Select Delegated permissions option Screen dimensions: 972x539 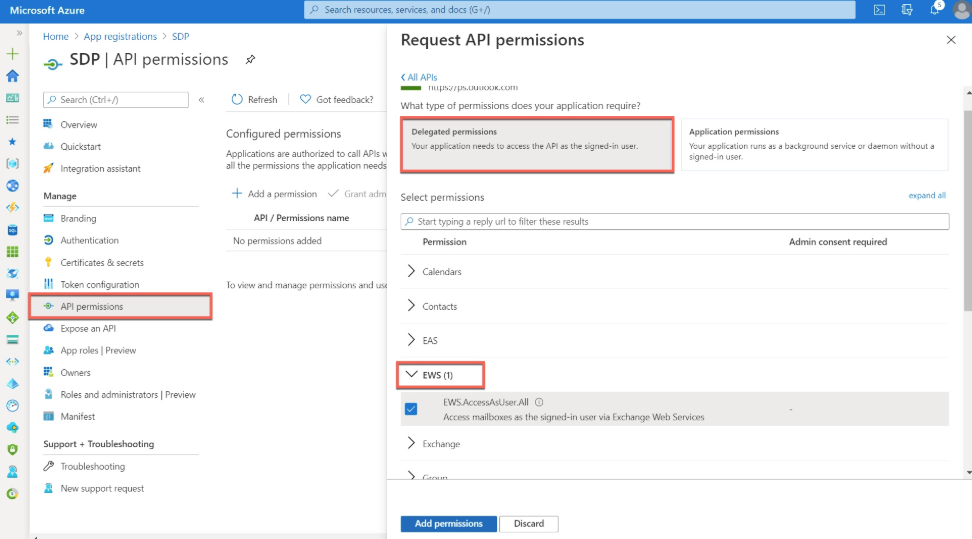537,145
